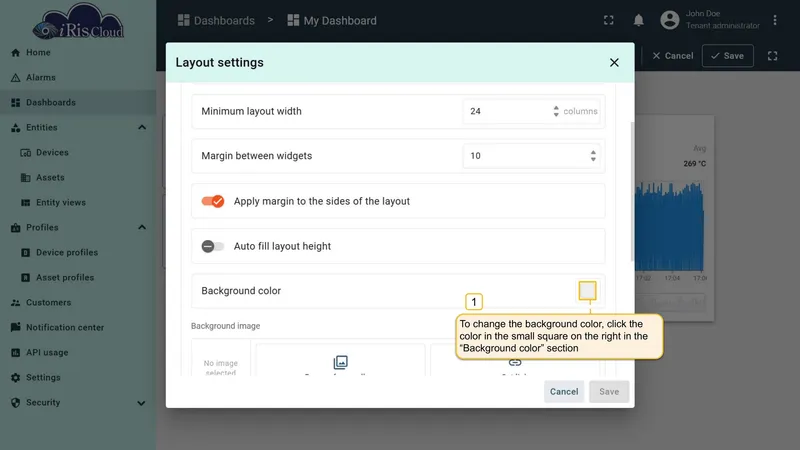Click the iRisCloud logo
The width and height of the screenshot is (800, 450).
tap(78, 22)
